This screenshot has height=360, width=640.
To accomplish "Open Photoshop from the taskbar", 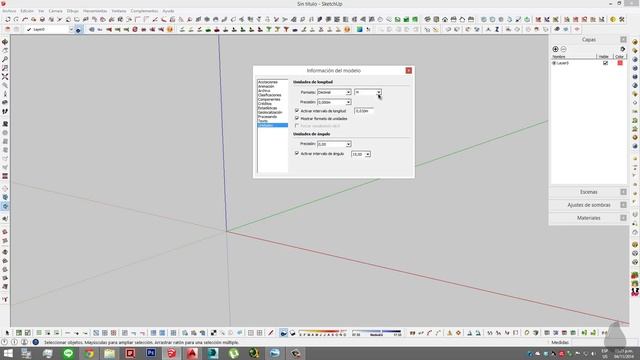I will click(x=151, y=353).
